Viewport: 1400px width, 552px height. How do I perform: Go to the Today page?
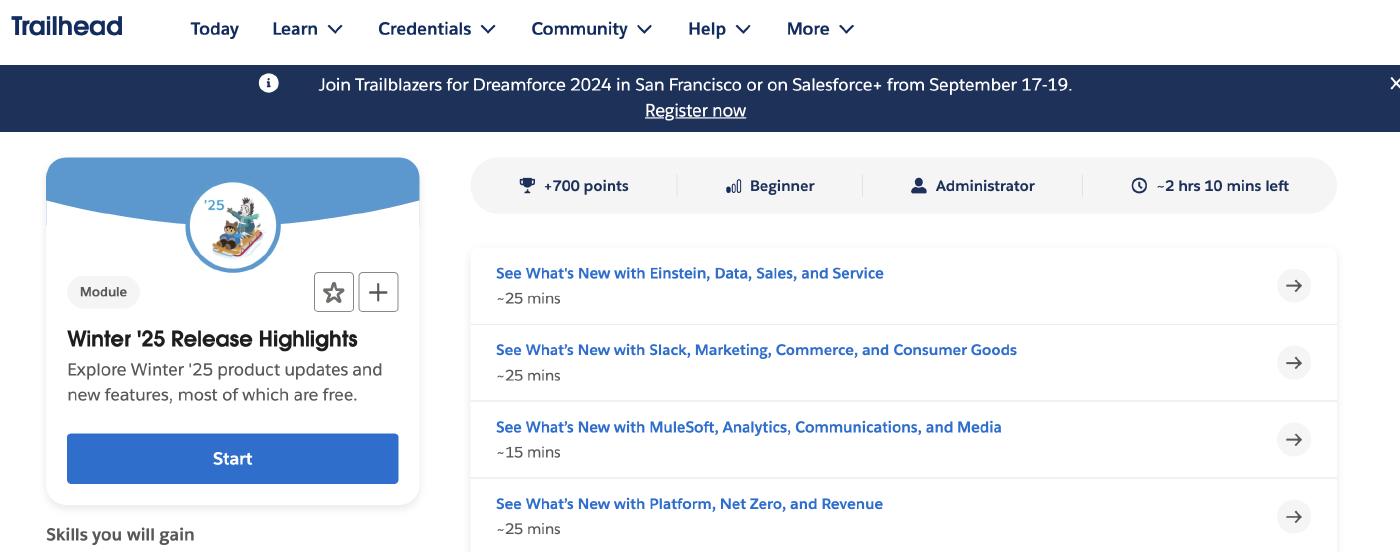215,29
